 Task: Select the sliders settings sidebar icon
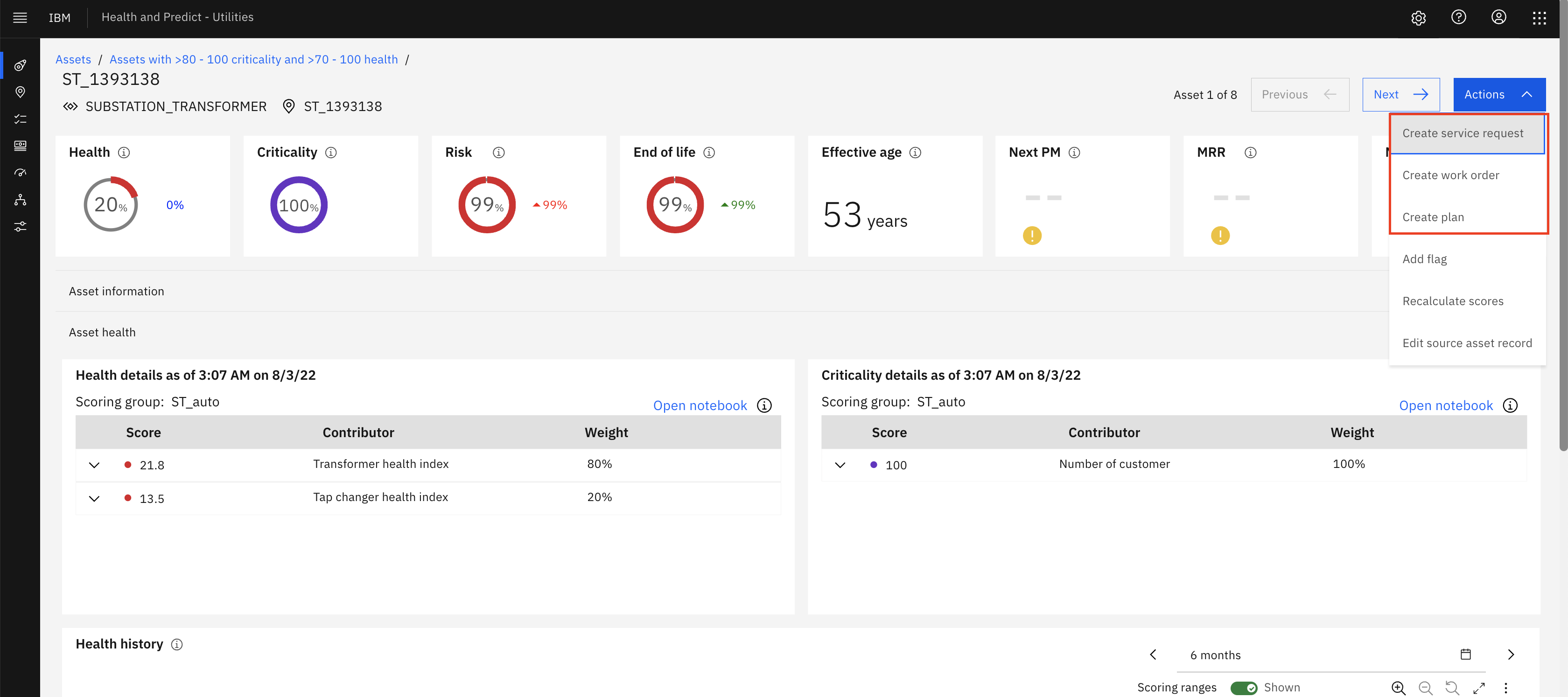(x=20, y=226)
